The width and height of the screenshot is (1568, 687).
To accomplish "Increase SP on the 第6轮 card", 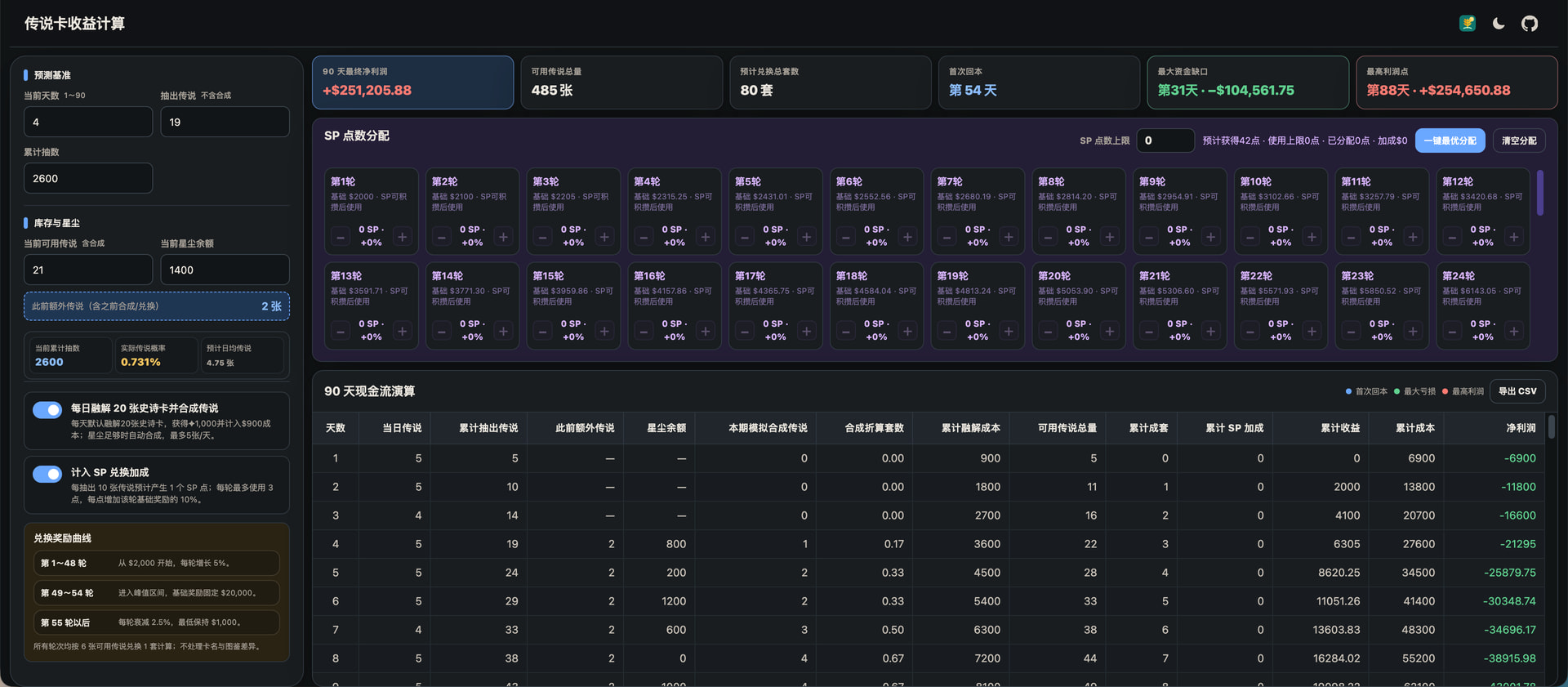I will (x=907, y=237).
